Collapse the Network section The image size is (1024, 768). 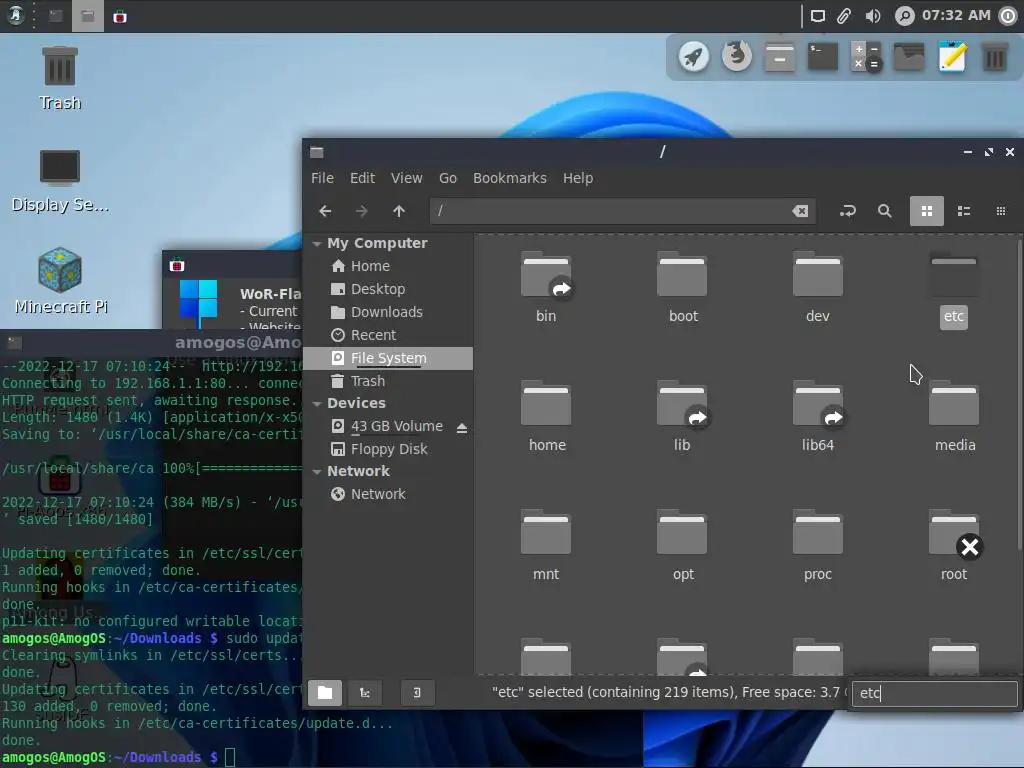click(317, 472)
